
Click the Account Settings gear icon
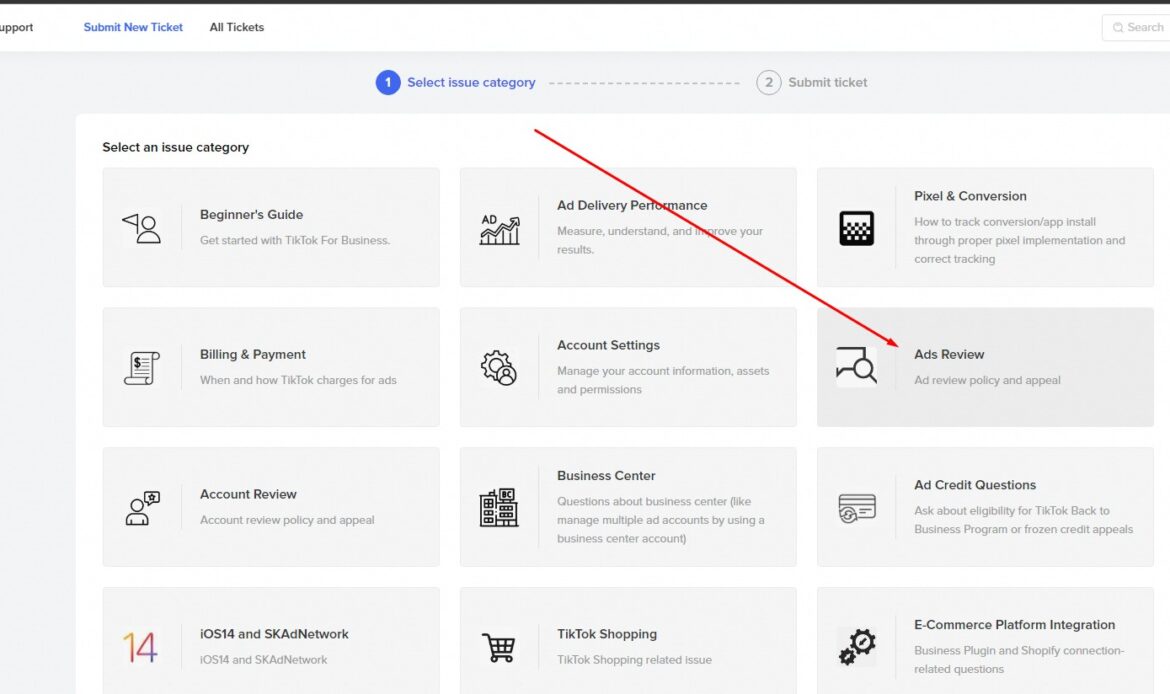click(499, 367)
